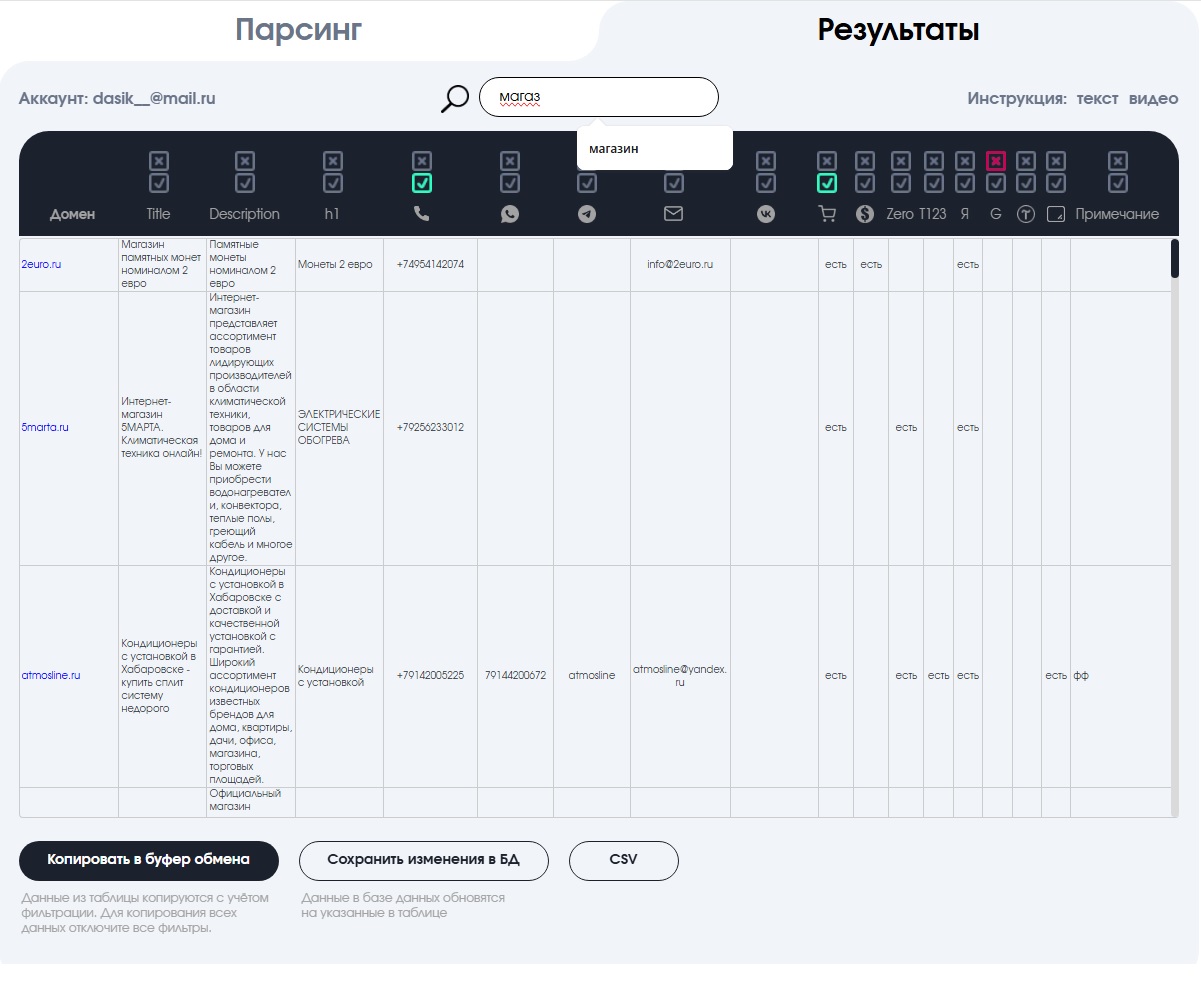Click the shopping cart column icon
The height and width of the screenshot is (990, 1201).
click(827, 214)
